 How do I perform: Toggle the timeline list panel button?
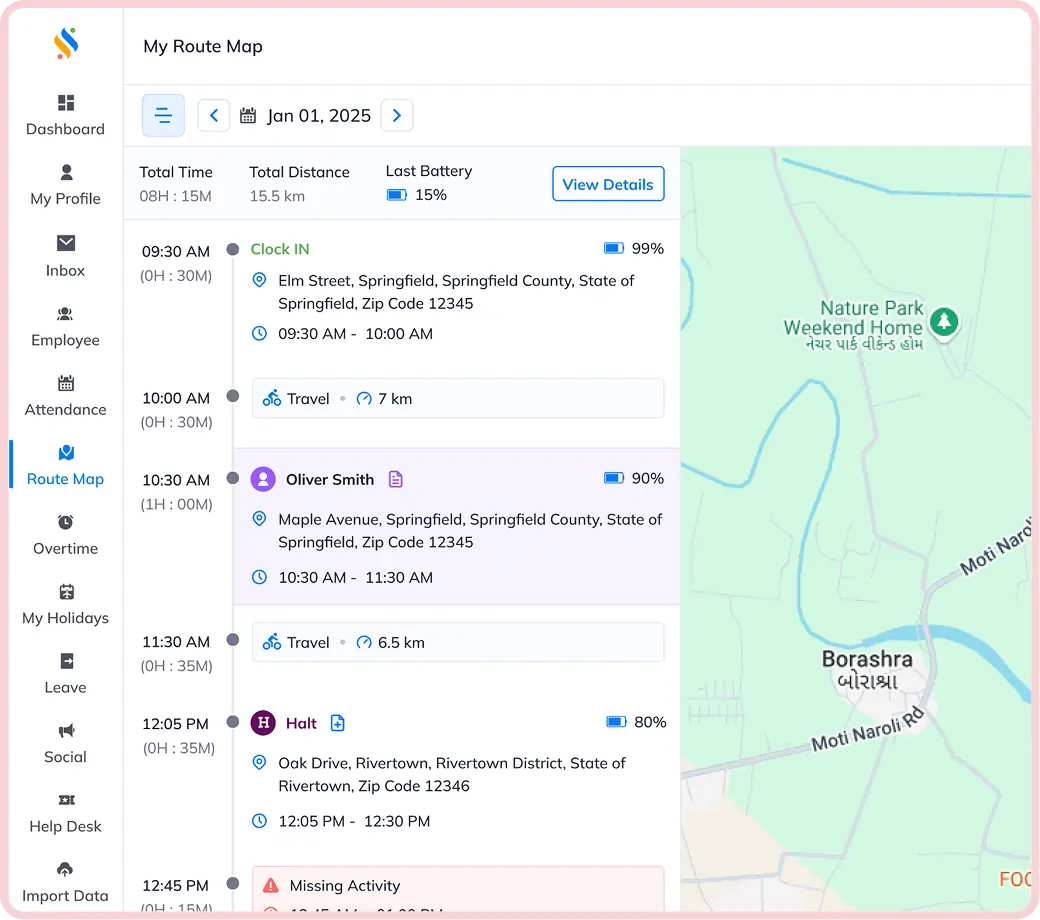tap(163, 115)
